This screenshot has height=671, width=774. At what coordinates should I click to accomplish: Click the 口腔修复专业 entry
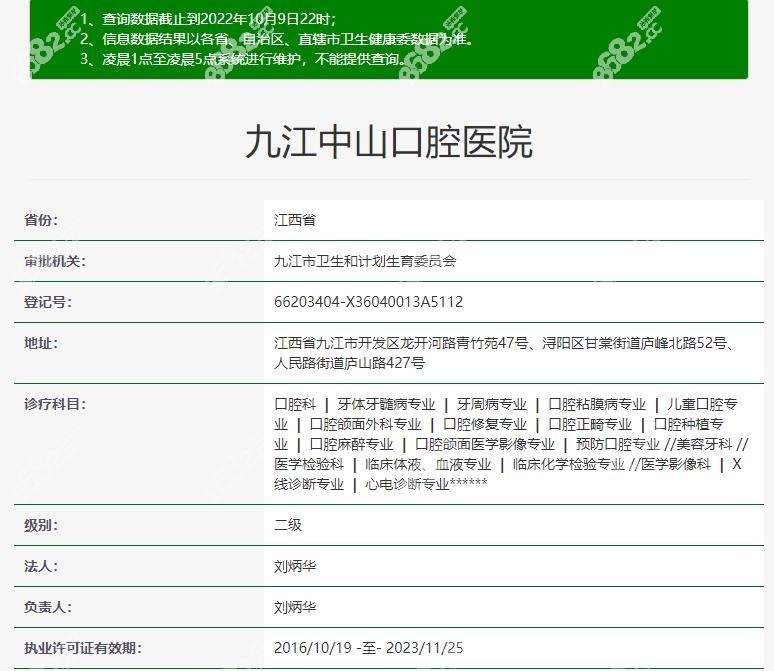coord(484,424)
